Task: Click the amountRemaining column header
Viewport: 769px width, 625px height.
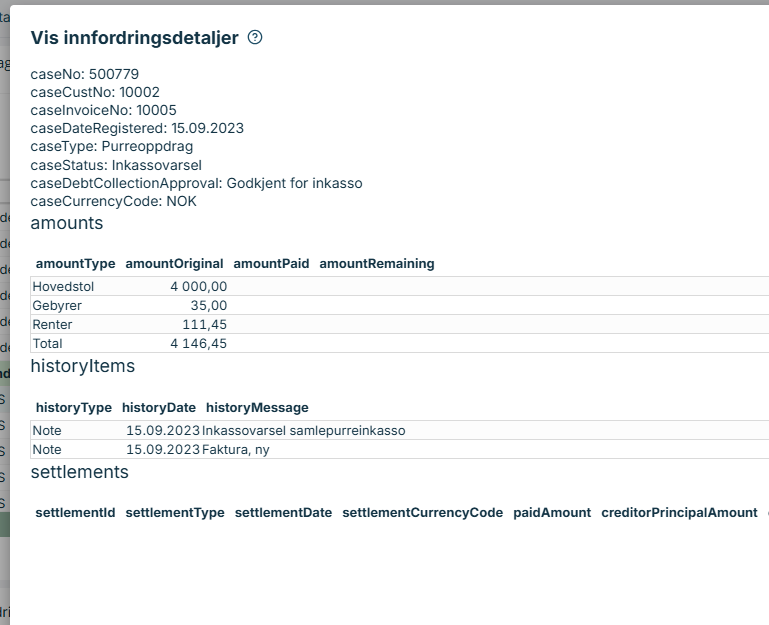Action: (x=377, y=264)
